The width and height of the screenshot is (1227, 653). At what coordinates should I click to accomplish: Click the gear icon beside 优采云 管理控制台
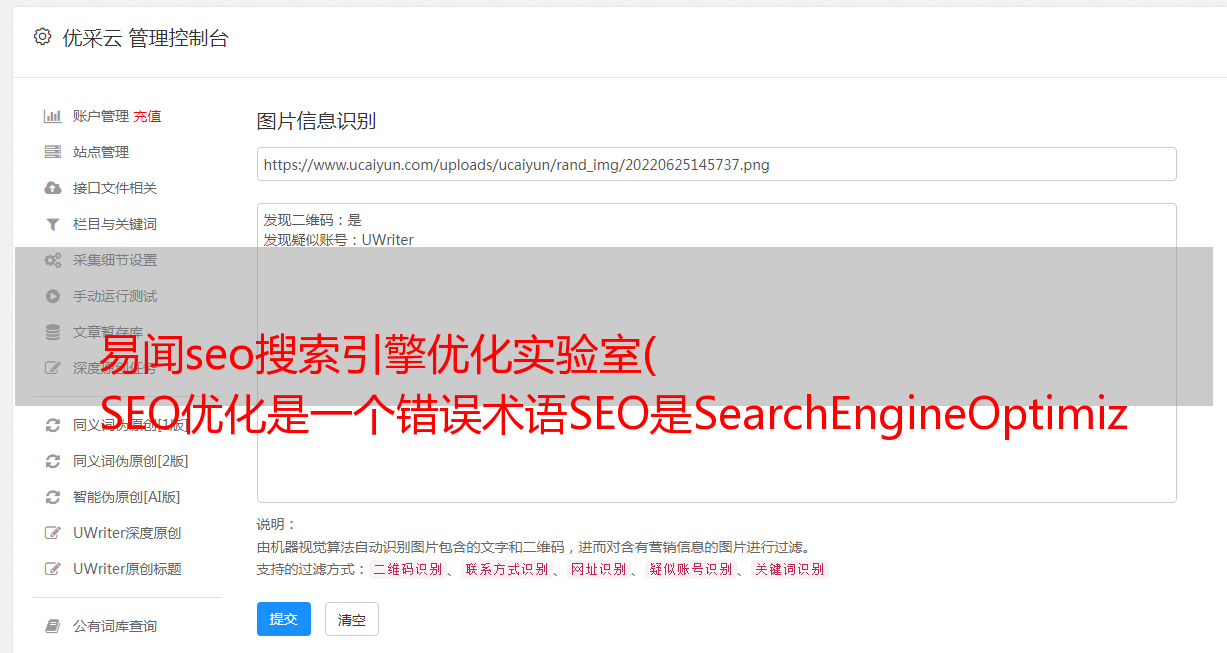(42, 37)
